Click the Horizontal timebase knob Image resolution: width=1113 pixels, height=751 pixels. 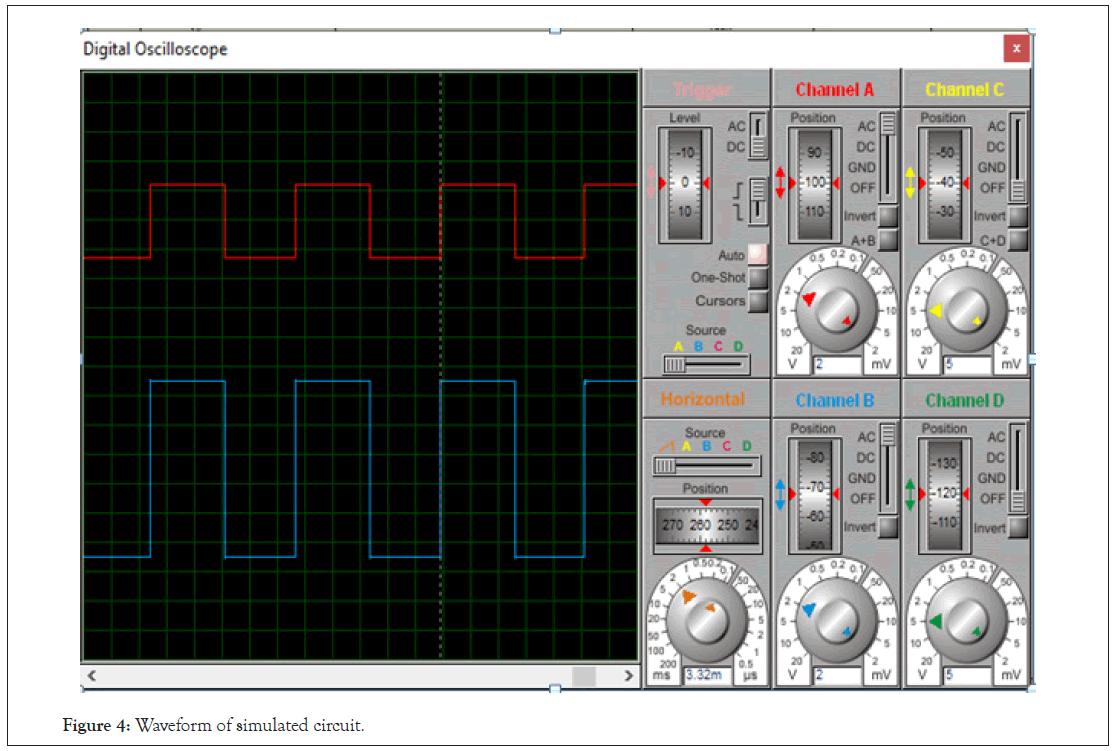point(706,619)
